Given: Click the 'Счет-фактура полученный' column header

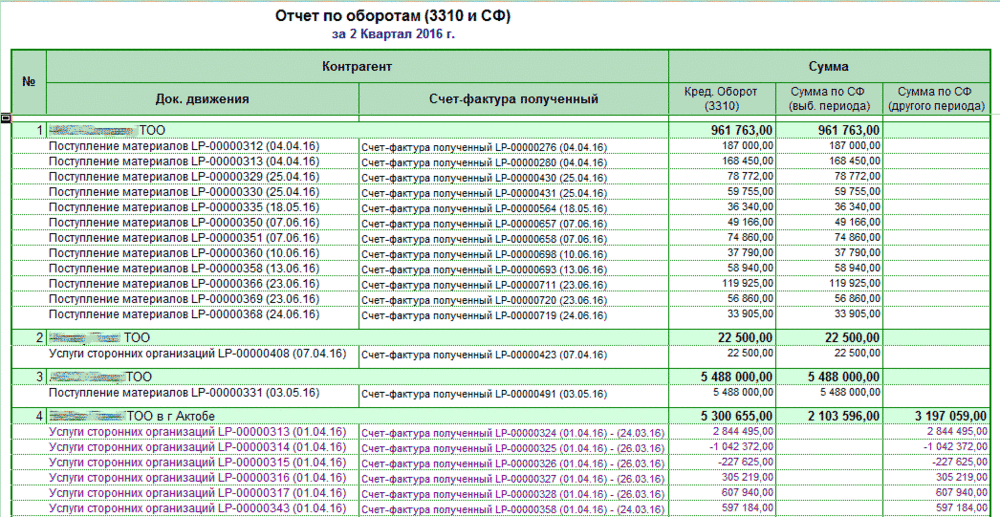Looking at the screenshot, I should point(513,99).
